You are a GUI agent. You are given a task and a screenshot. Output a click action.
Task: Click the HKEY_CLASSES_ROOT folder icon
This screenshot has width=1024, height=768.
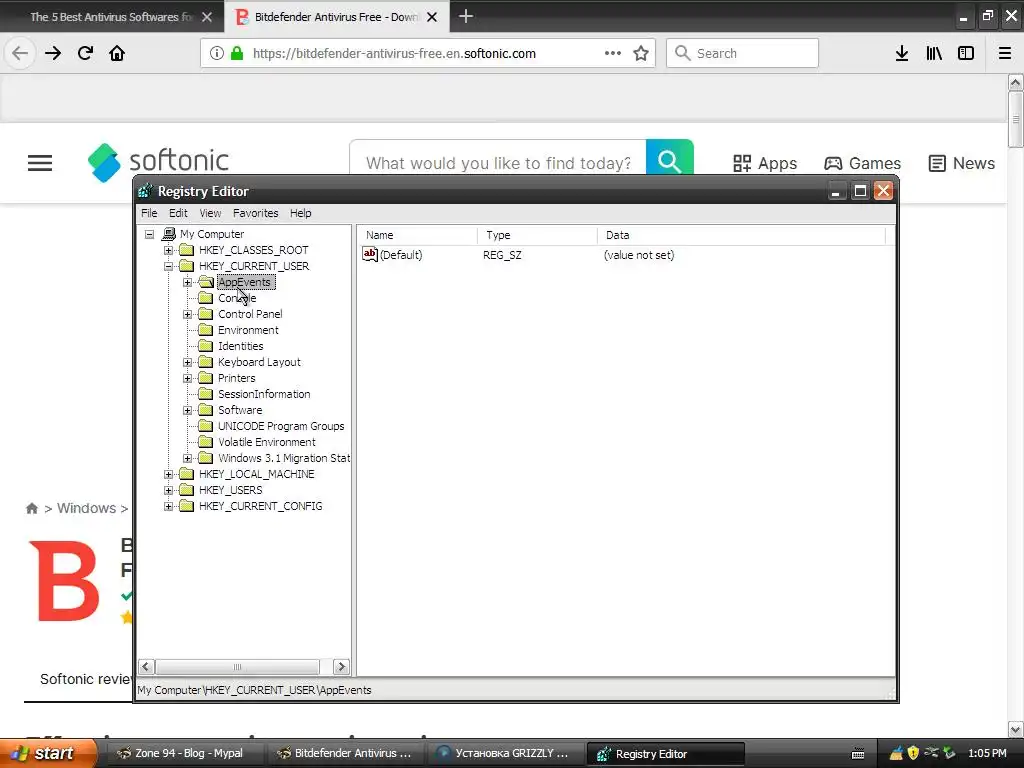pyautogui.click(x=186, y=250)
